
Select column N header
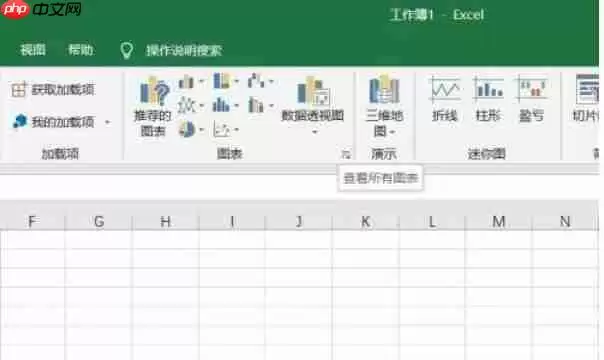pos(565,221)
